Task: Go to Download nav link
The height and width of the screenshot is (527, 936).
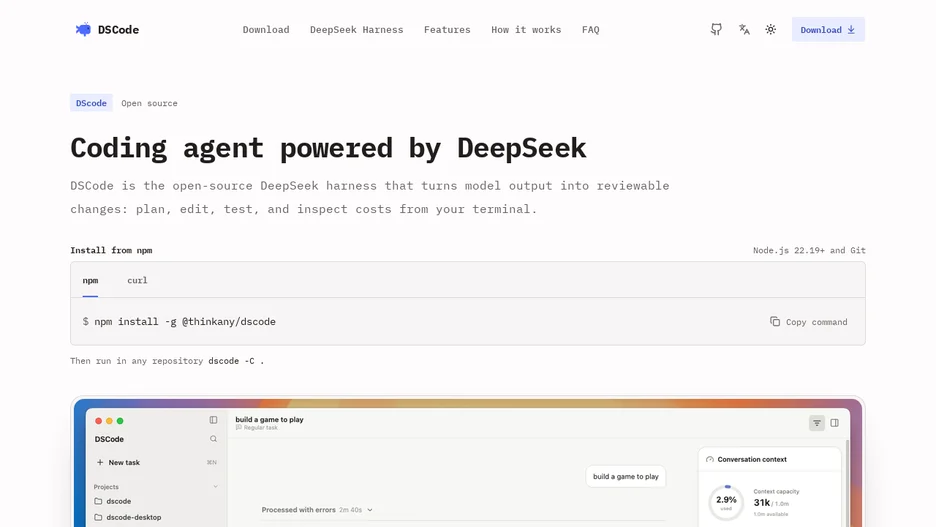Action: tap(266, 29)
